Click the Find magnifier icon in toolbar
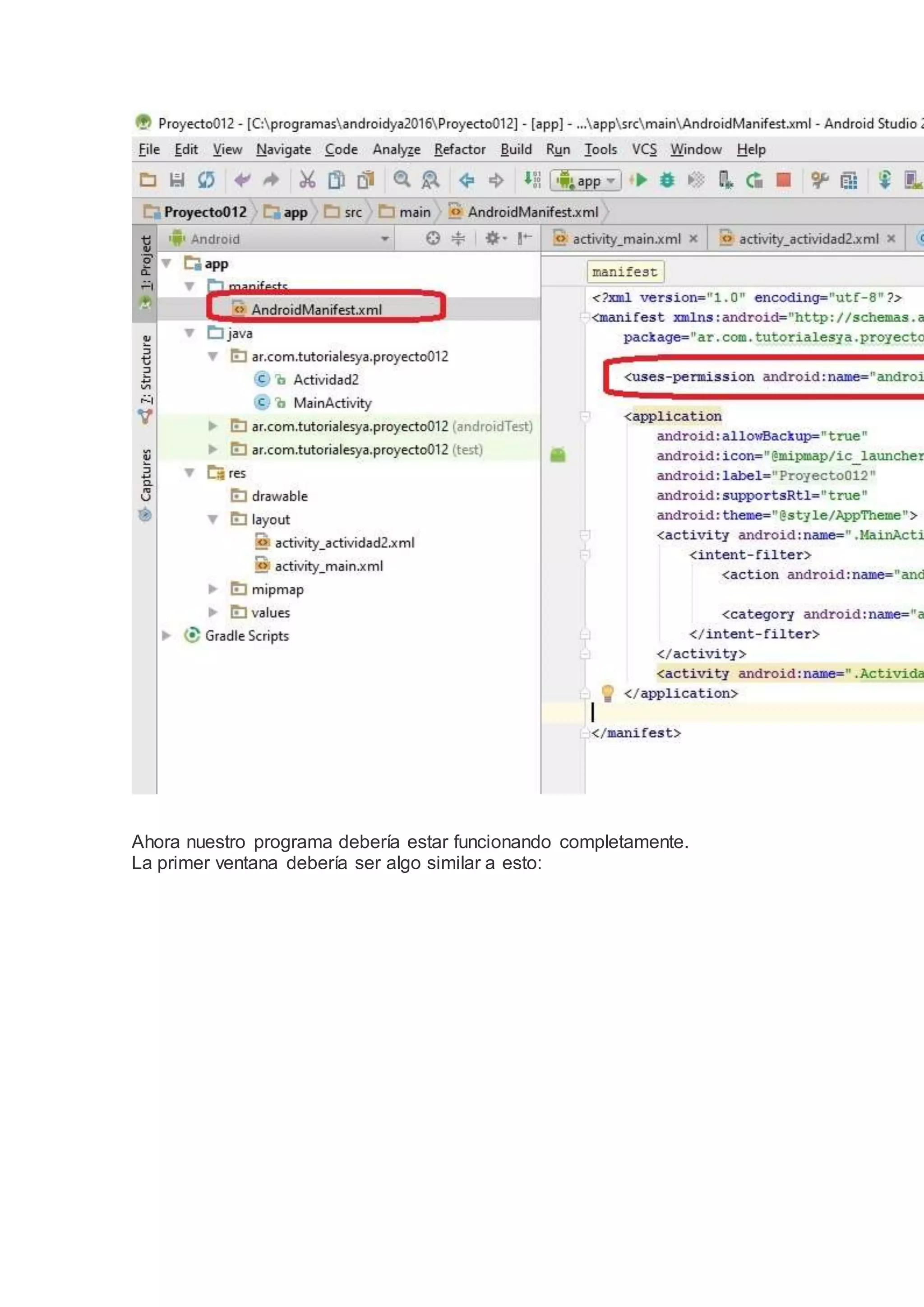The image size is (924, 1307). pos(402,180)
